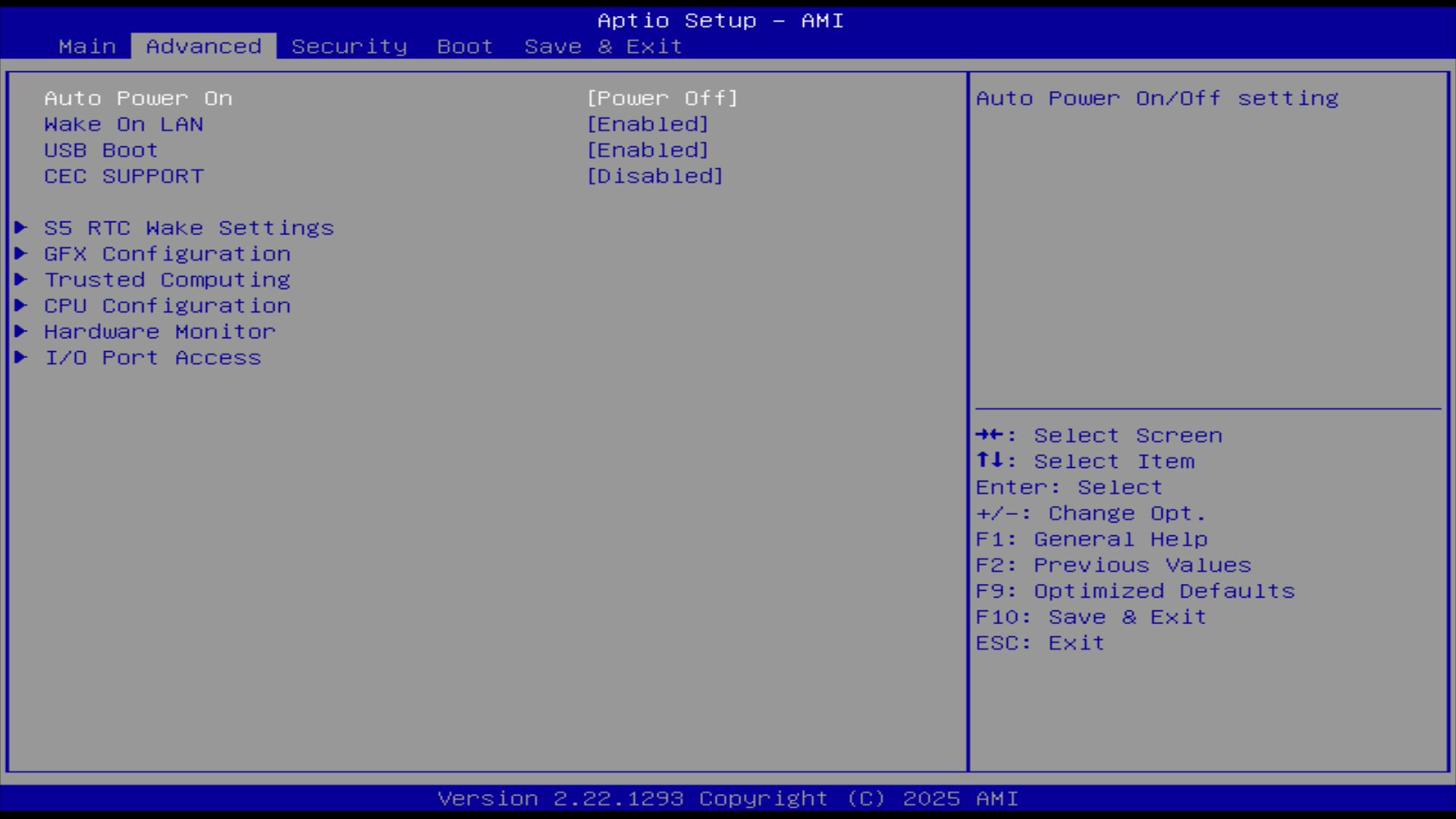
Task: Select the Auto Power On label
Action: point(138,99)
